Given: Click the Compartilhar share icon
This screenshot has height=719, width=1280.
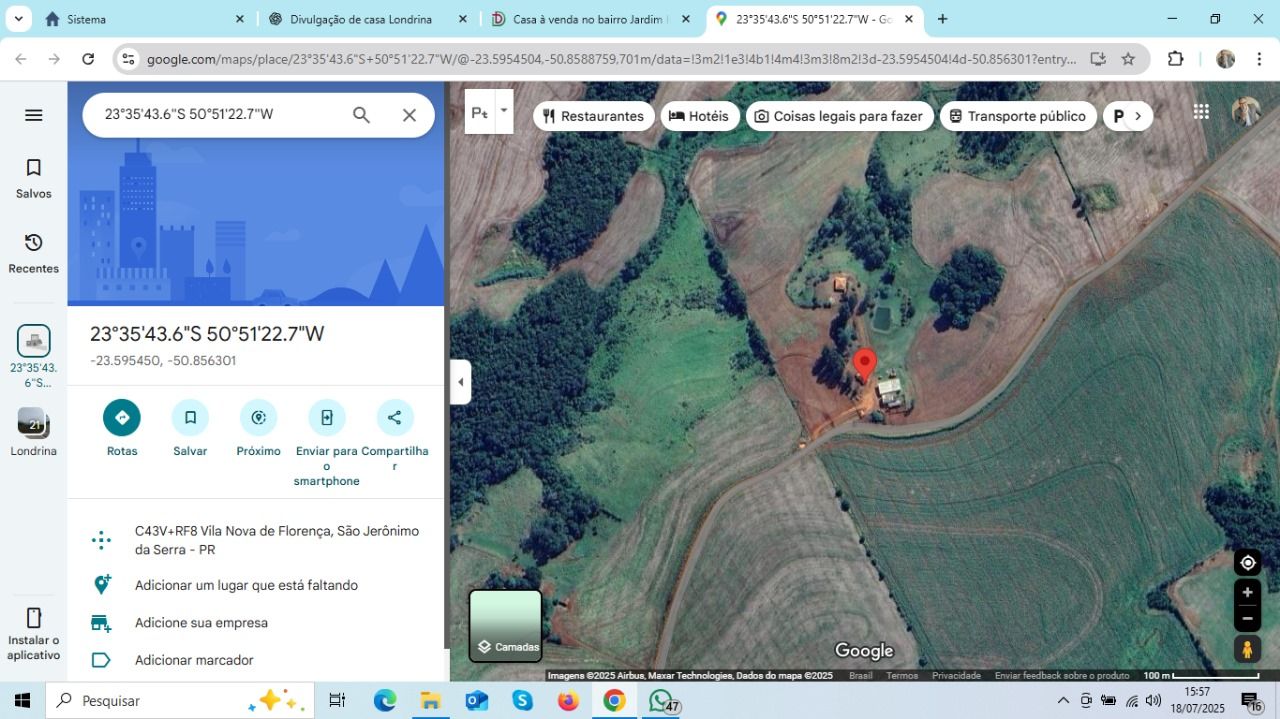Looking at the screenshot, I should 394,417.
